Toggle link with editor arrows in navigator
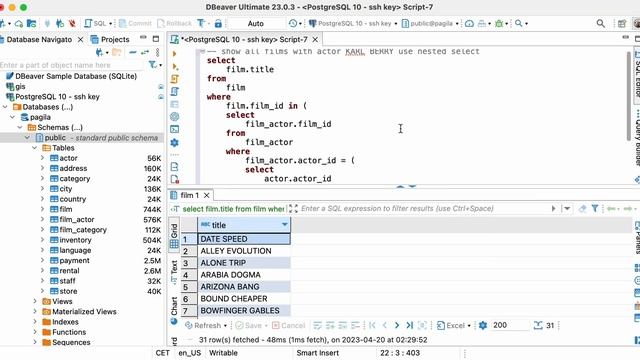This screenshot has width=640, height=360. point(145,52)
